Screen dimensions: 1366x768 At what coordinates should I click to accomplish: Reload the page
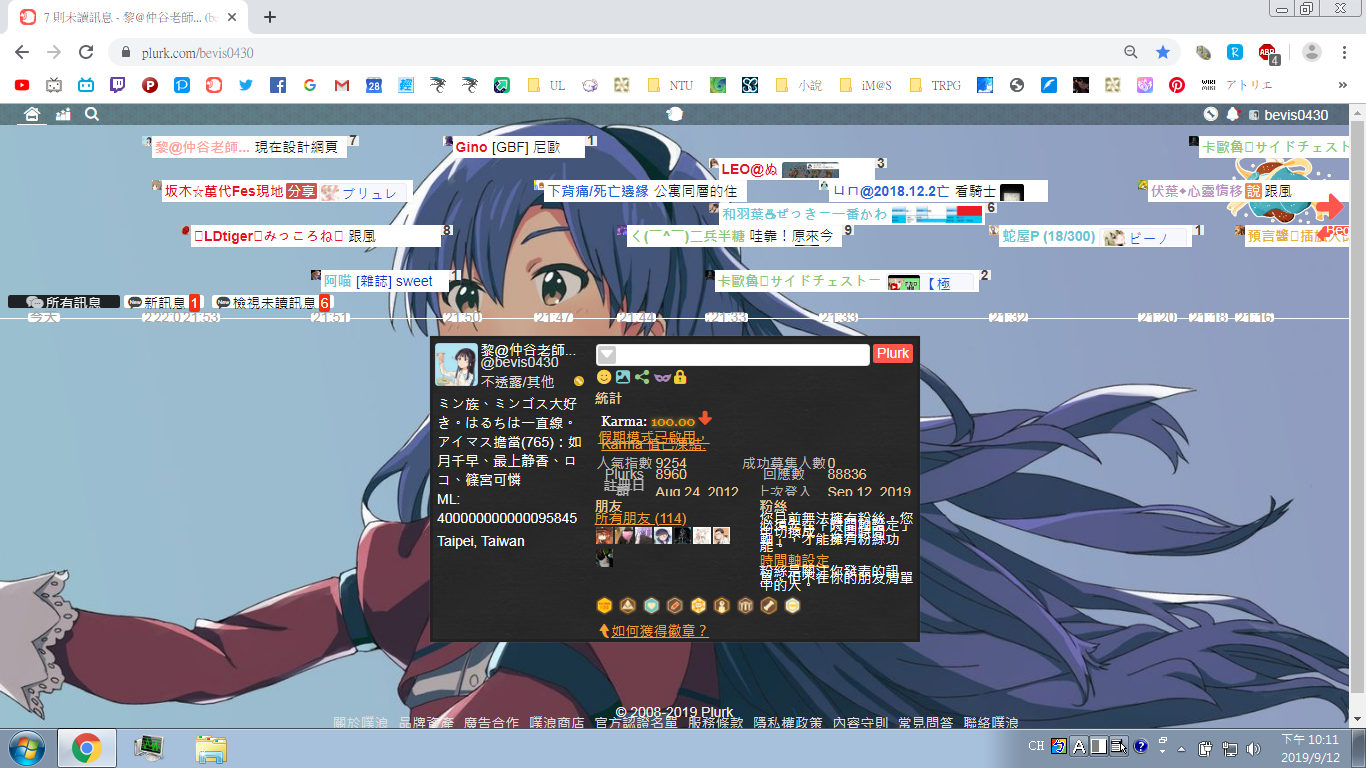(x=86, y=52)
